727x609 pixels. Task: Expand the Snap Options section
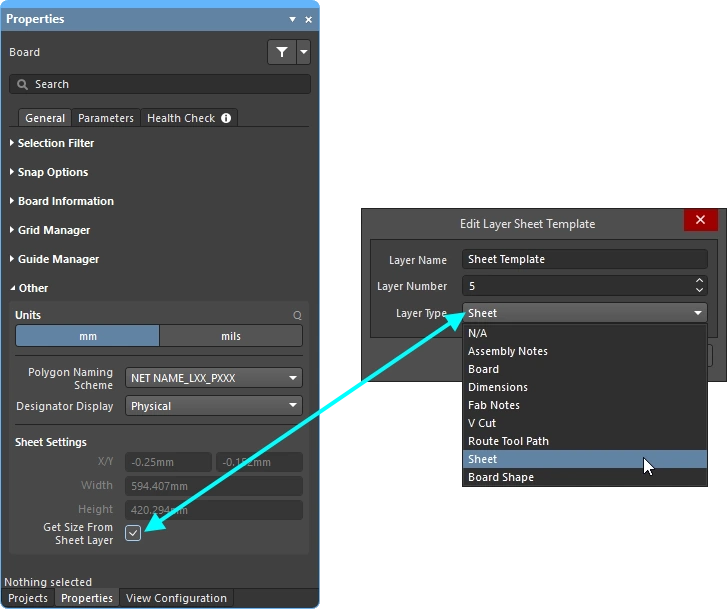(x=49, y=172)
